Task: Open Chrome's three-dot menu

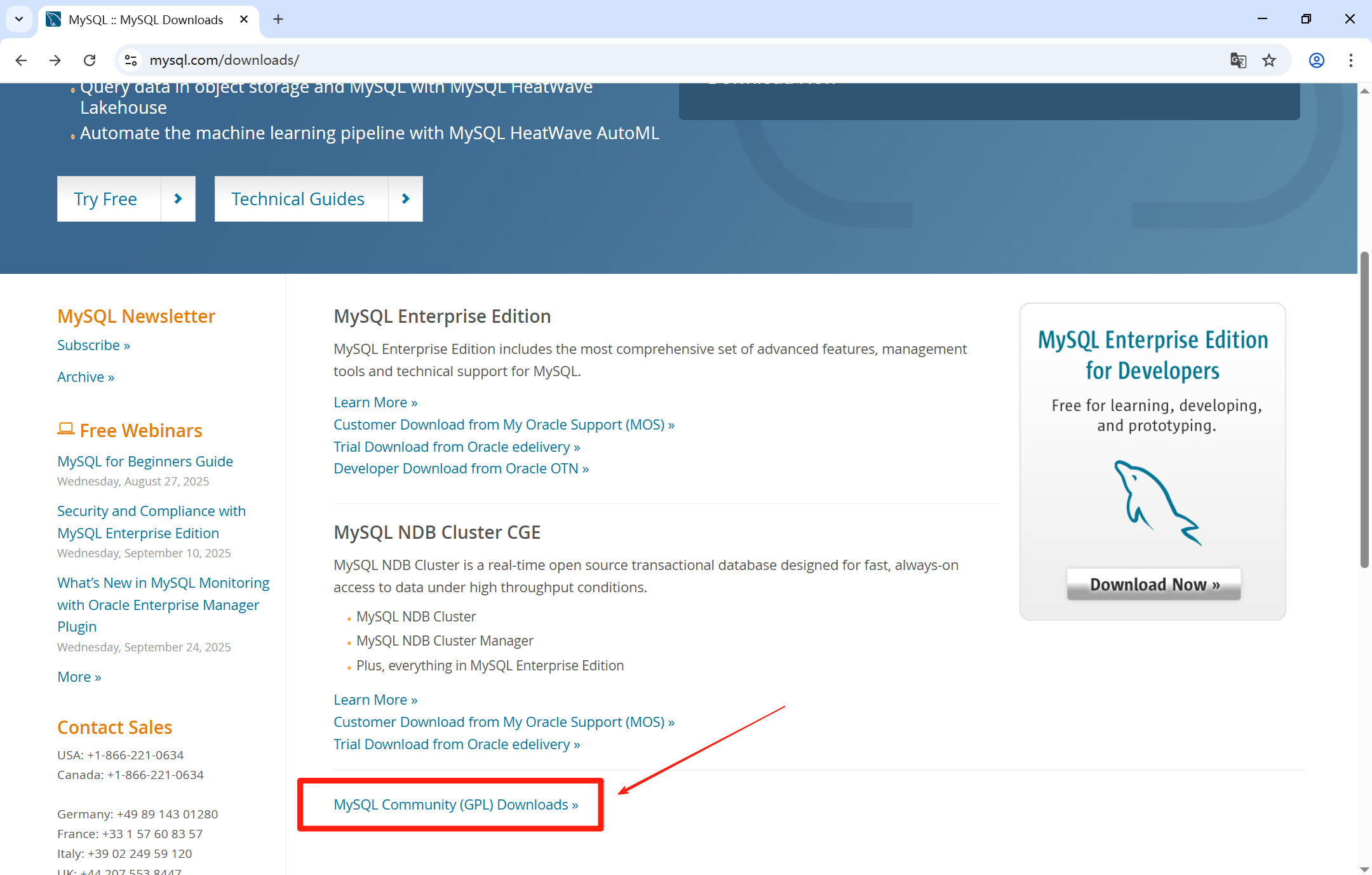Action: click(x=1351, y=60)
